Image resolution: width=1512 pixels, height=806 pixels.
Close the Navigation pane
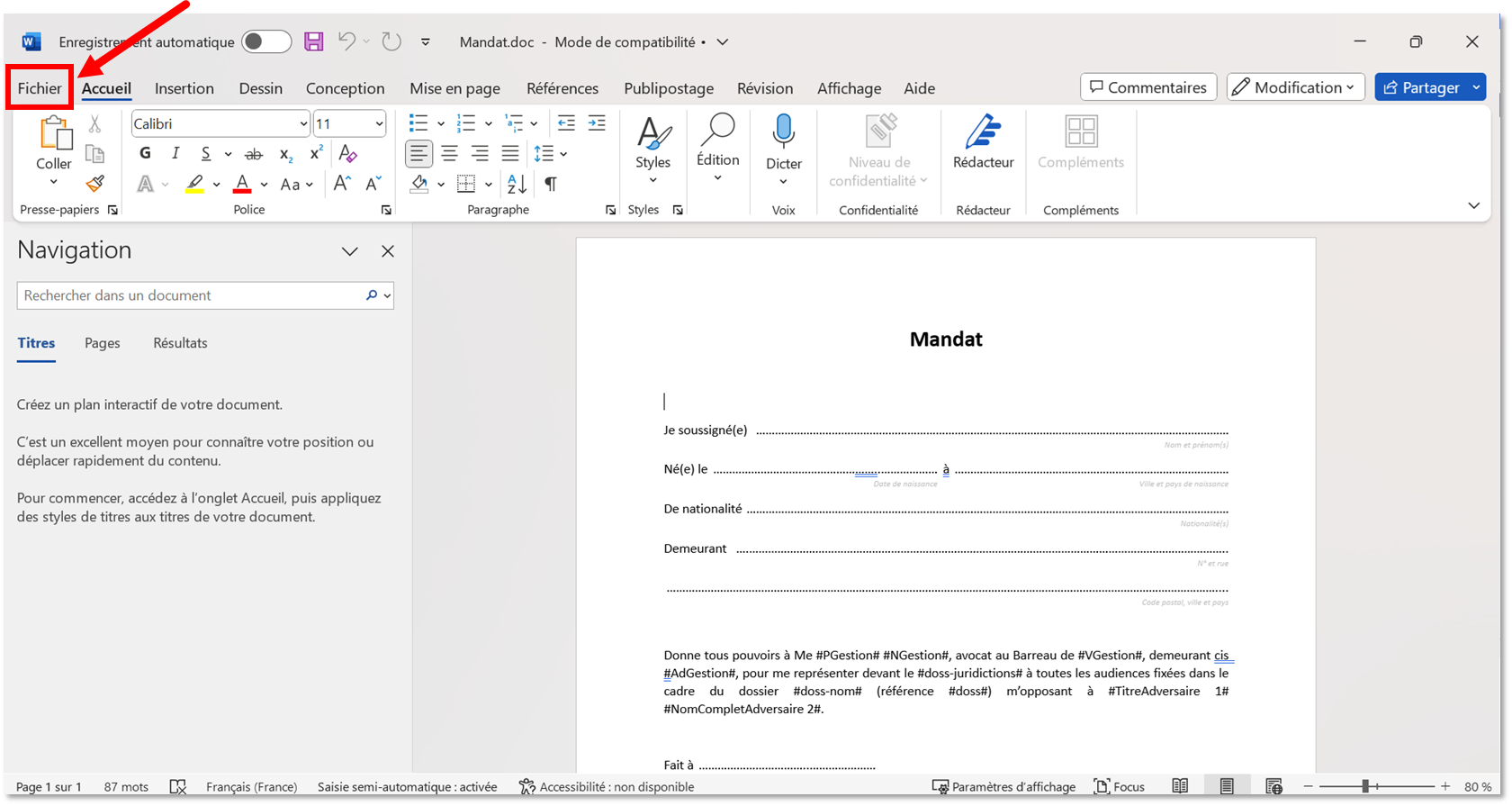(x=388, y=251)
